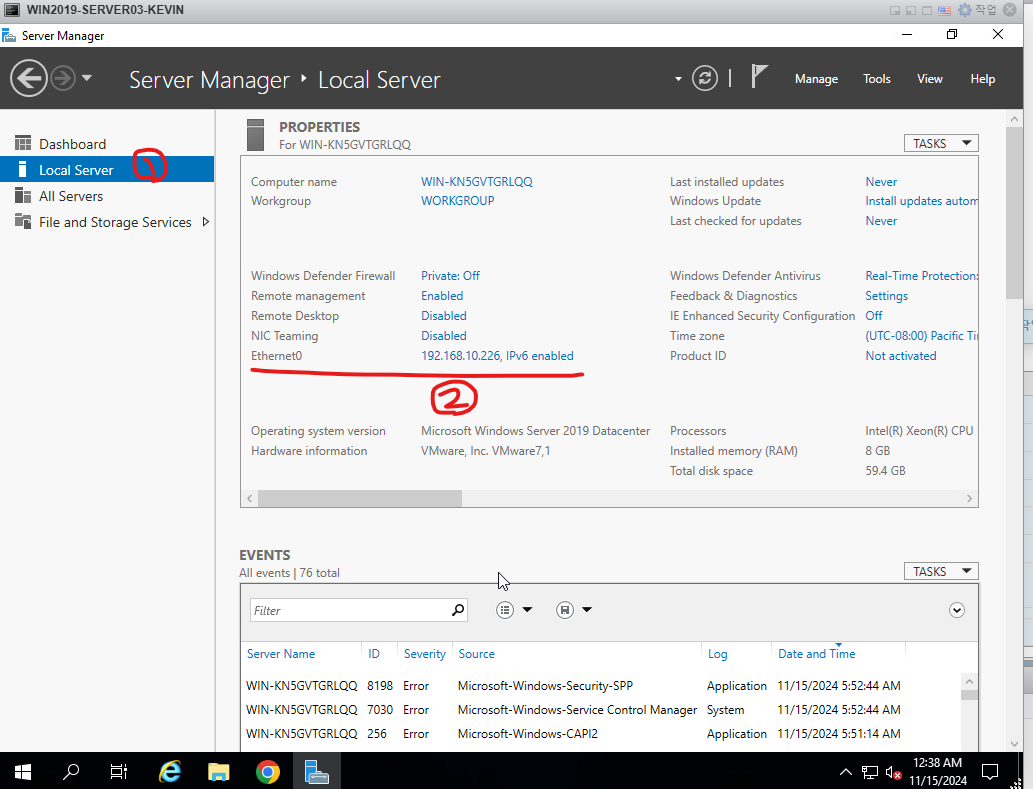Viewport: 1033px width, 789px height.
Task: Click the save query disk icon
Action: coord(565,610)
